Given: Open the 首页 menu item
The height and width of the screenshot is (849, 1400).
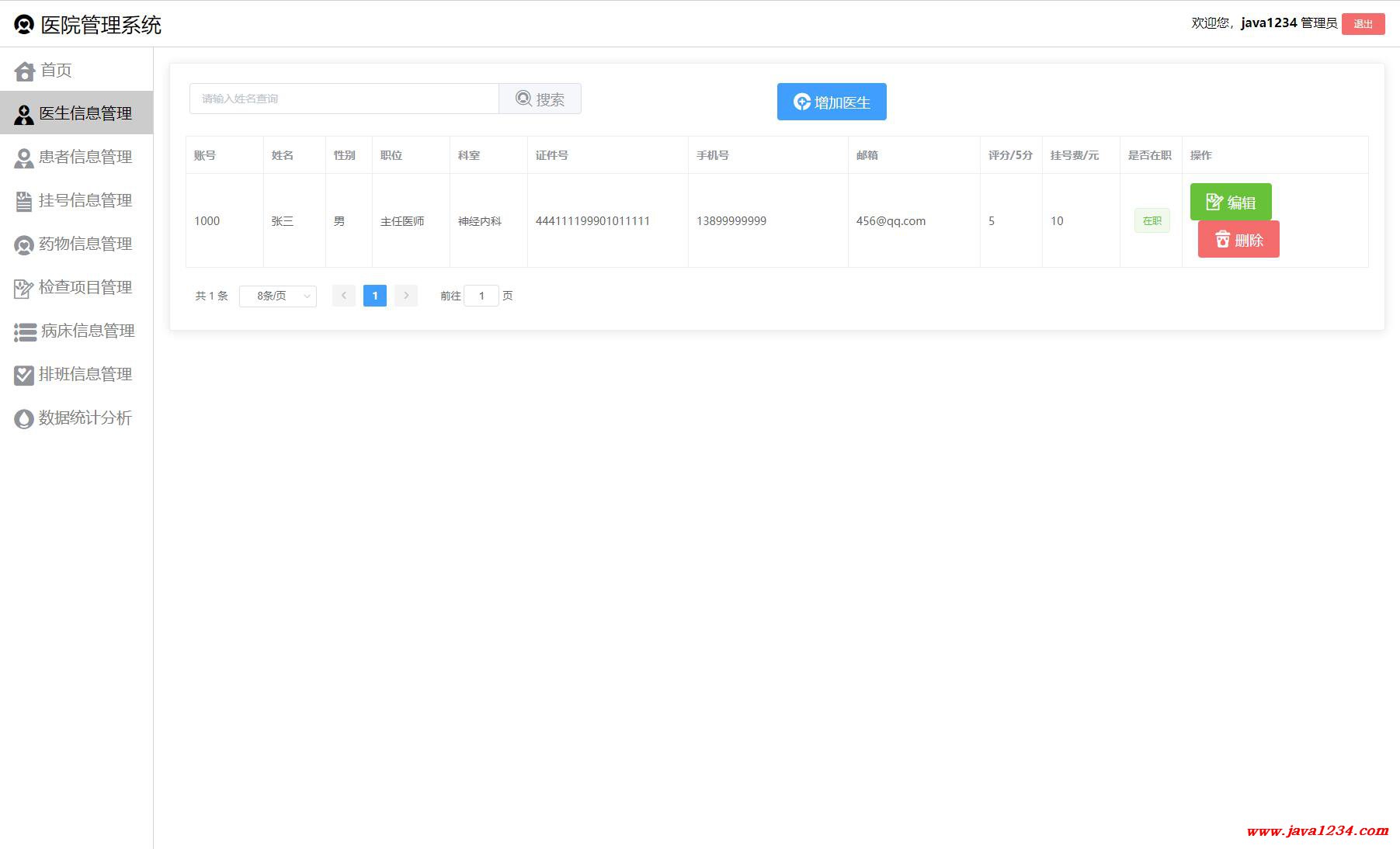Looking at the screenshot, I should point(76,70).
